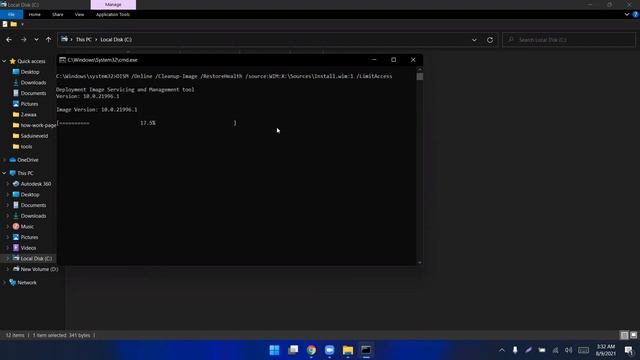Open the touch keyboard tray icon
This screenshot has width=640, height=360.
point(584,350)
